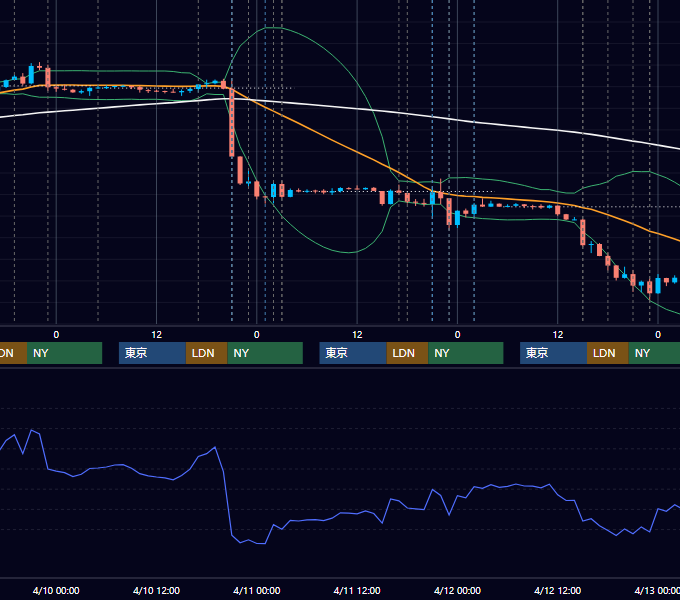This screenshot has height=600, width=680.
Task: Click the 4/11 12:00 date label
Action: 357,590
